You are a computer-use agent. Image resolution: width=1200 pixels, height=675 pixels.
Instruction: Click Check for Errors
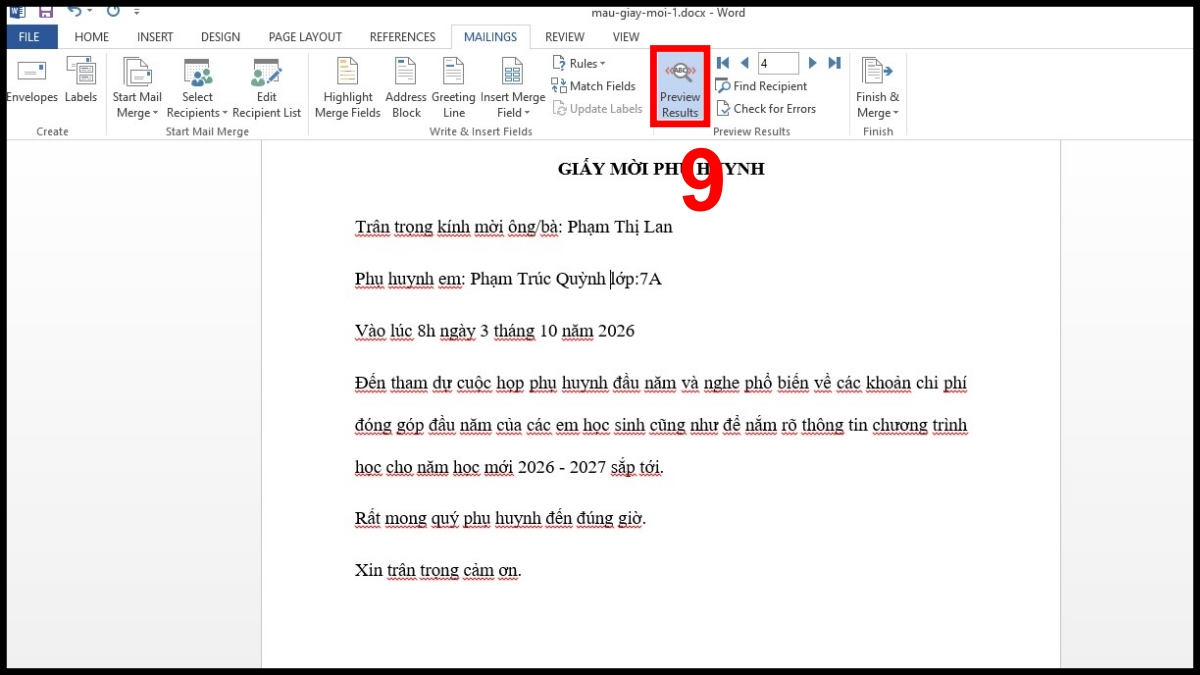(766, 109)
